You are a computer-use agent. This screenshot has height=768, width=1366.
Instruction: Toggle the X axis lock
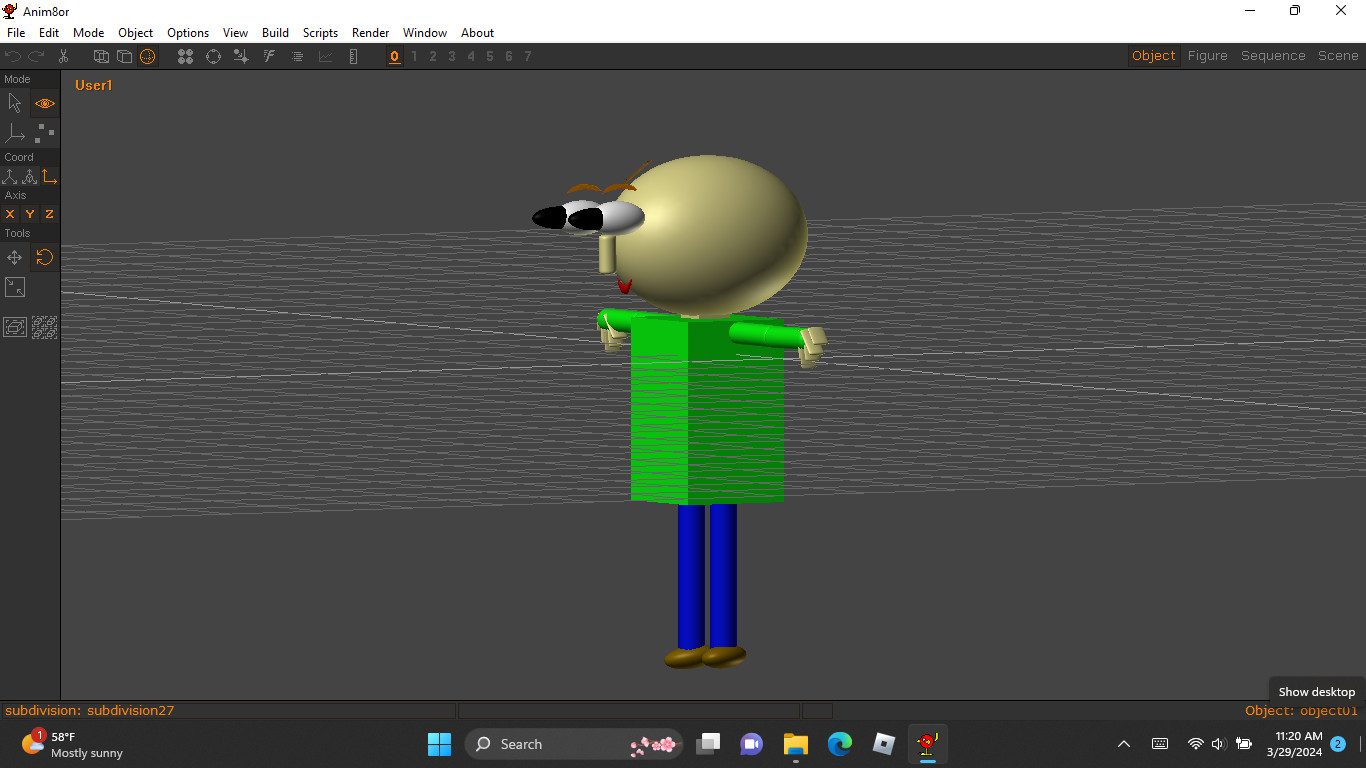[x=10, y=213]
